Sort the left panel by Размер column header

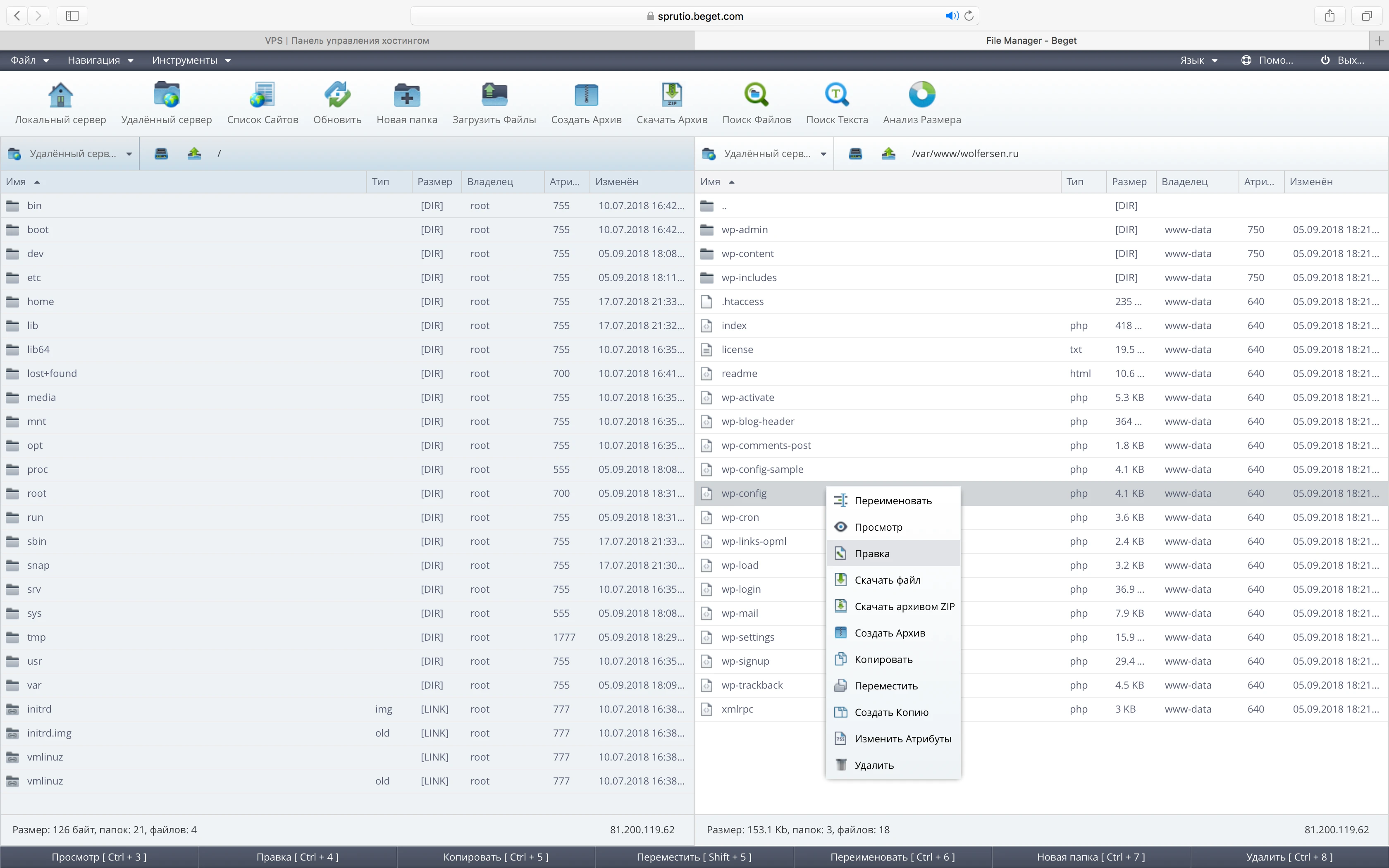[434, 181]
